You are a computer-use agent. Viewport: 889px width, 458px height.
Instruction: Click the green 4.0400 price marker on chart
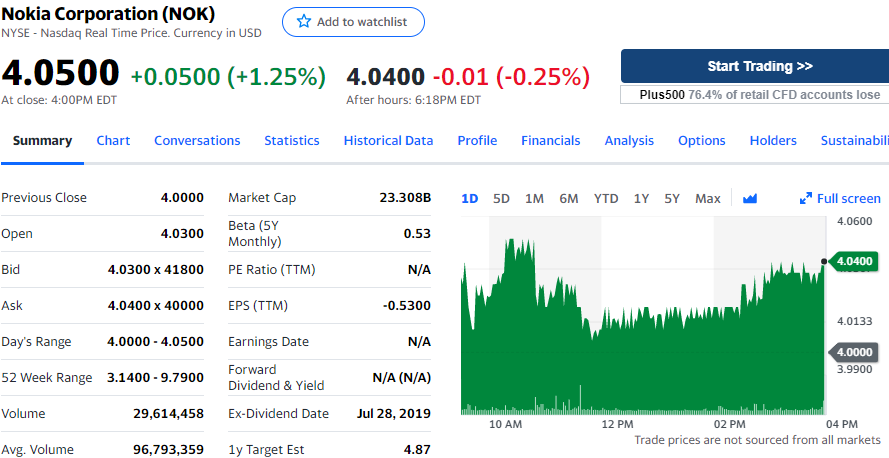click(853, 261)
